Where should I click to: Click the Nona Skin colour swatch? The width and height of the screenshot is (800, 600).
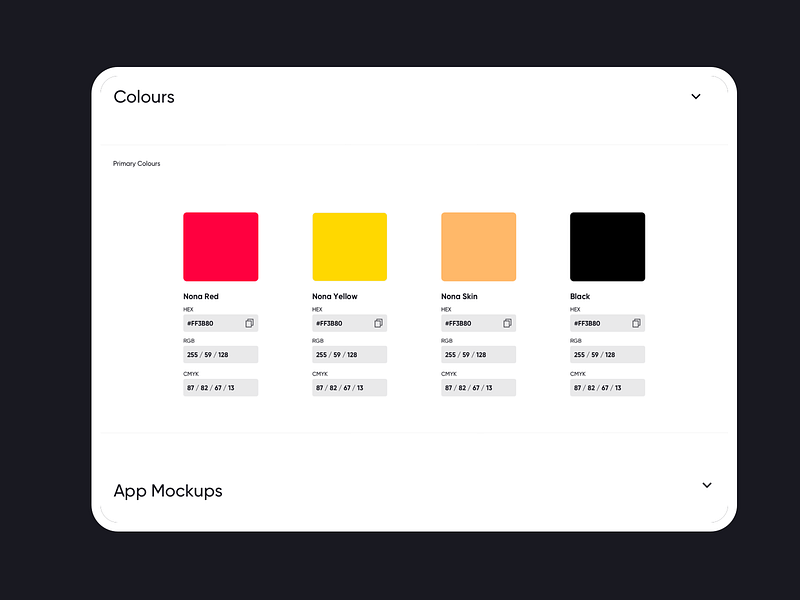(x=479, y=246)
